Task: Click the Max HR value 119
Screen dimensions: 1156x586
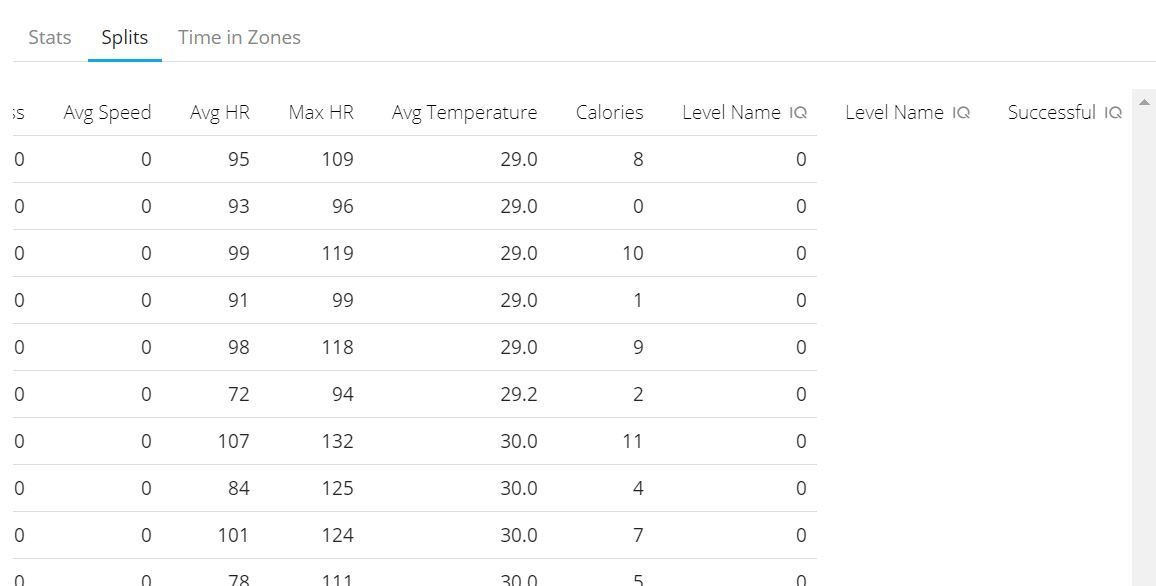Action: click(337, 253)
